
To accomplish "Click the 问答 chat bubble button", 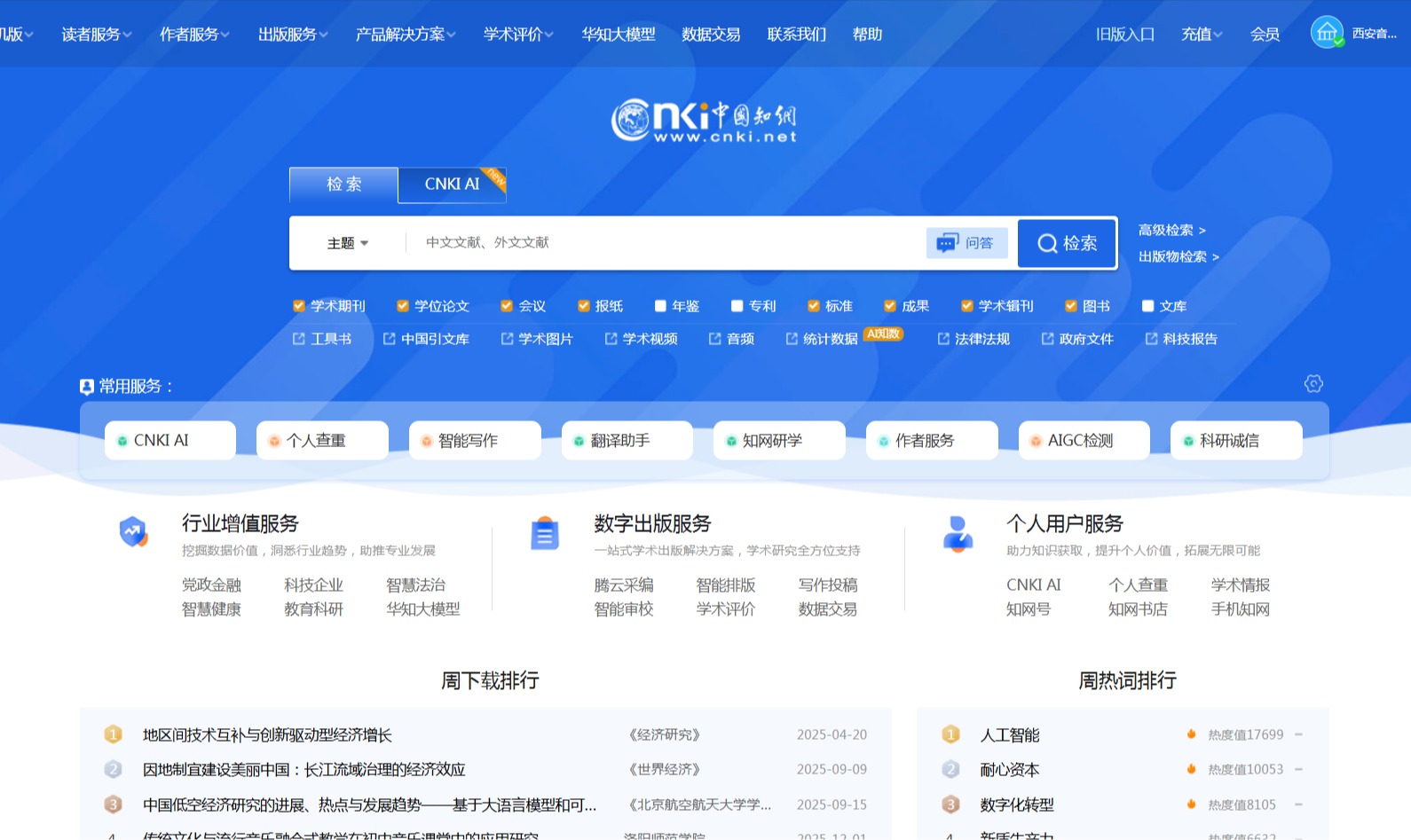I will click(966, 243).
